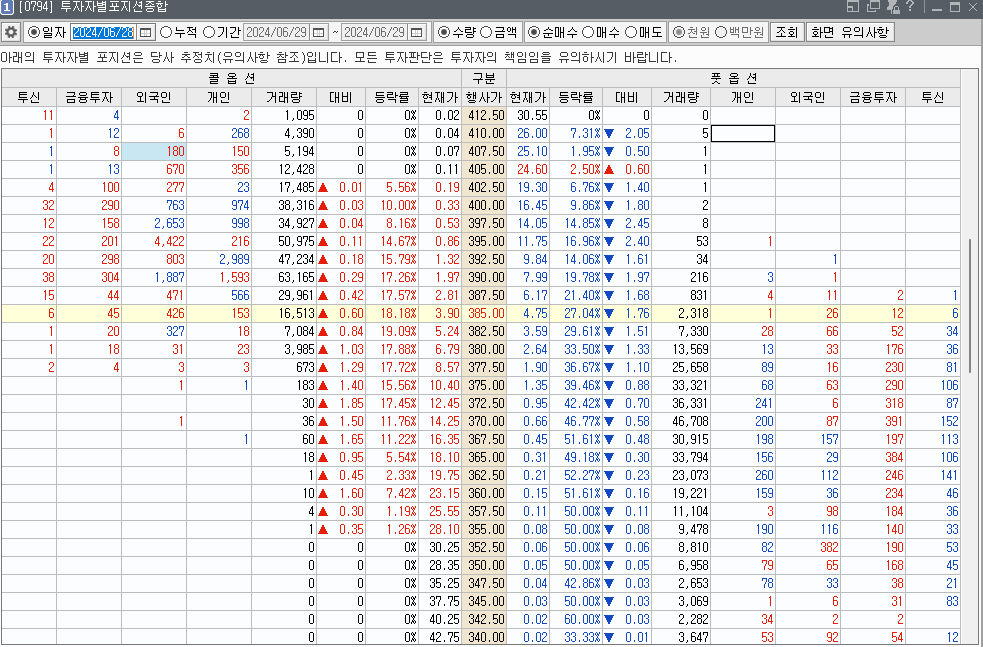
Task: Select the highlighted 385.00 strike price row
Action: tap(484, 313)
